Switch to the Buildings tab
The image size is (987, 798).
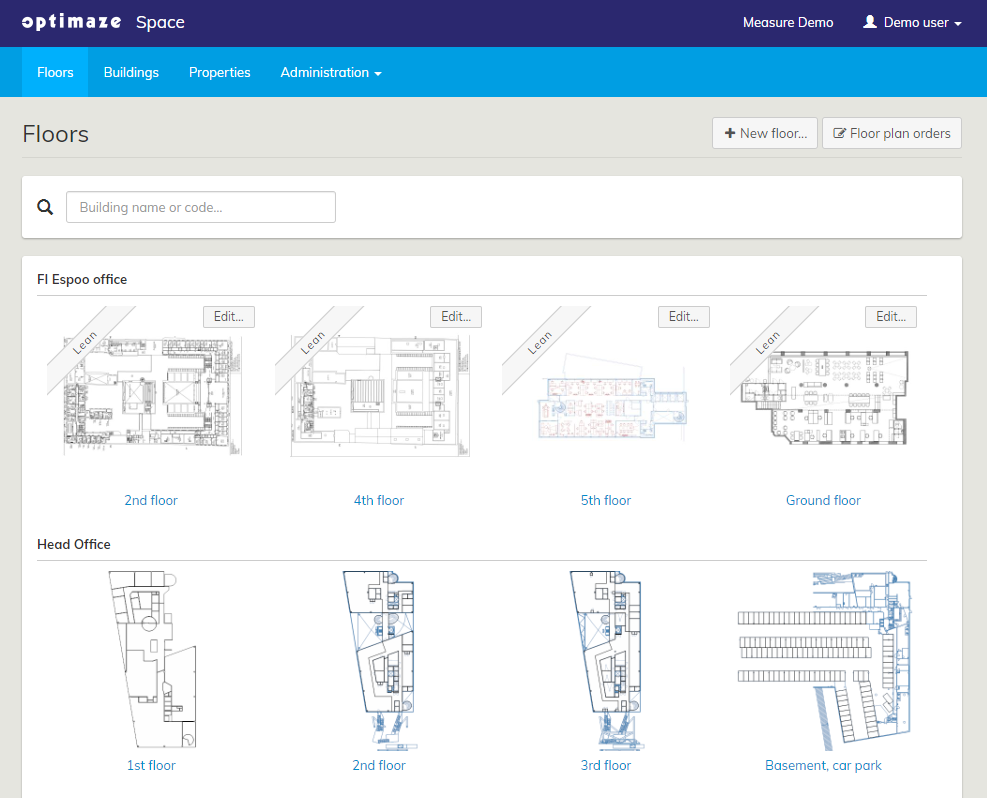tap(131, 72)
